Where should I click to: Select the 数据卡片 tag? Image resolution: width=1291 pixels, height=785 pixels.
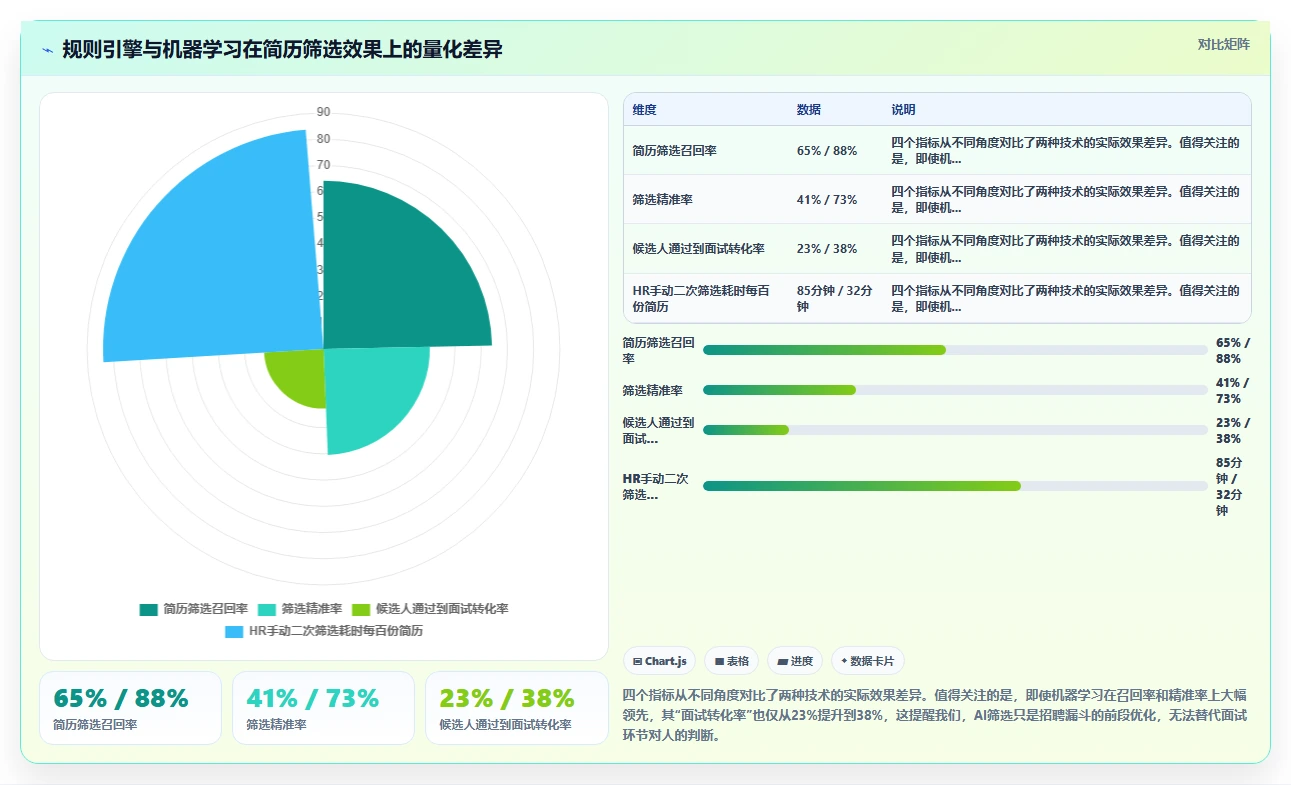click(868, 661)
